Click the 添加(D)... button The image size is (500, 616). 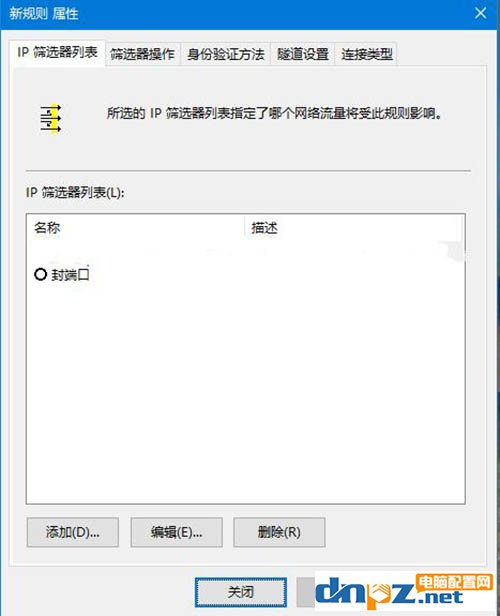pyautogui.click(x=73, y=532)
